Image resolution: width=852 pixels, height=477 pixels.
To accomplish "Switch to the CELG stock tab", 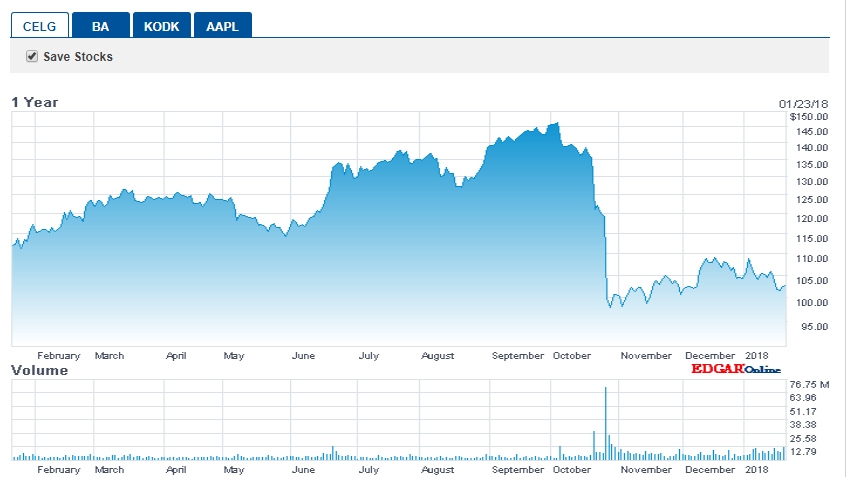I will pyautogui.click(x=40, y=26).
